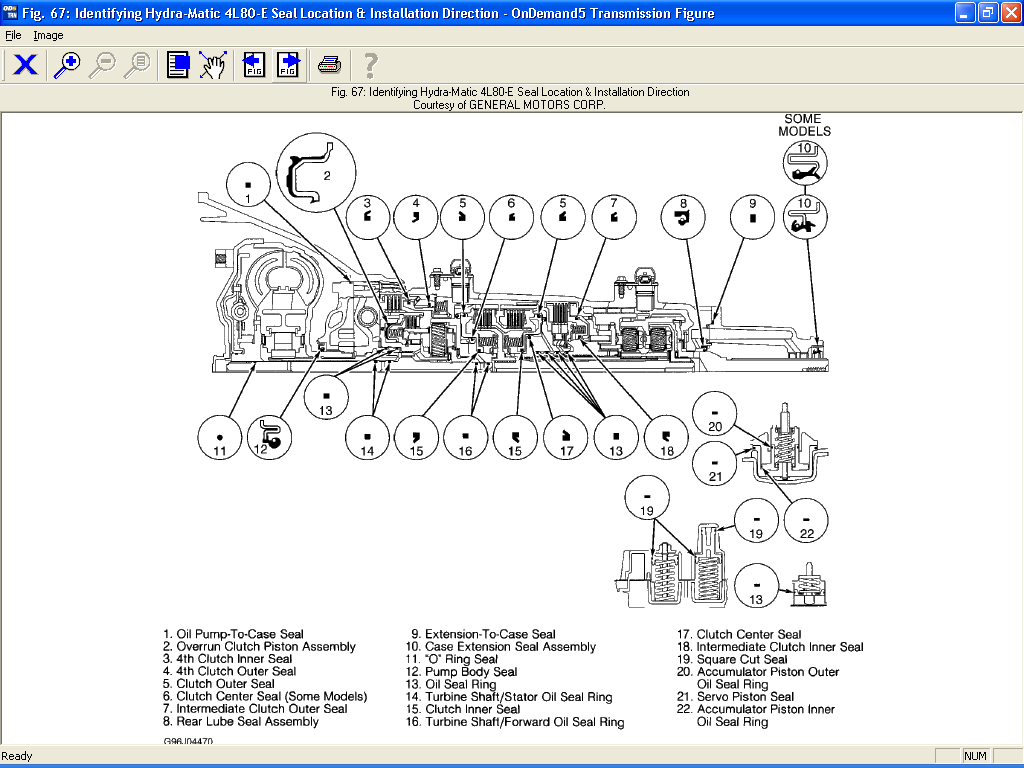Click the grayed-out zoom out magnifier
This screenshot has height=768, width=1024.
[x=102, y=65]
